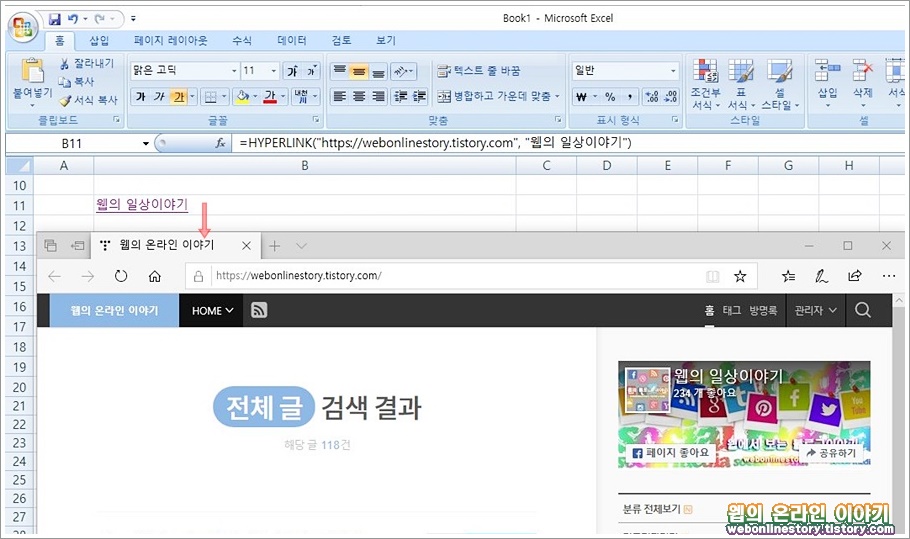Open the text orientation option
The image size is (910, 539).
403,71
